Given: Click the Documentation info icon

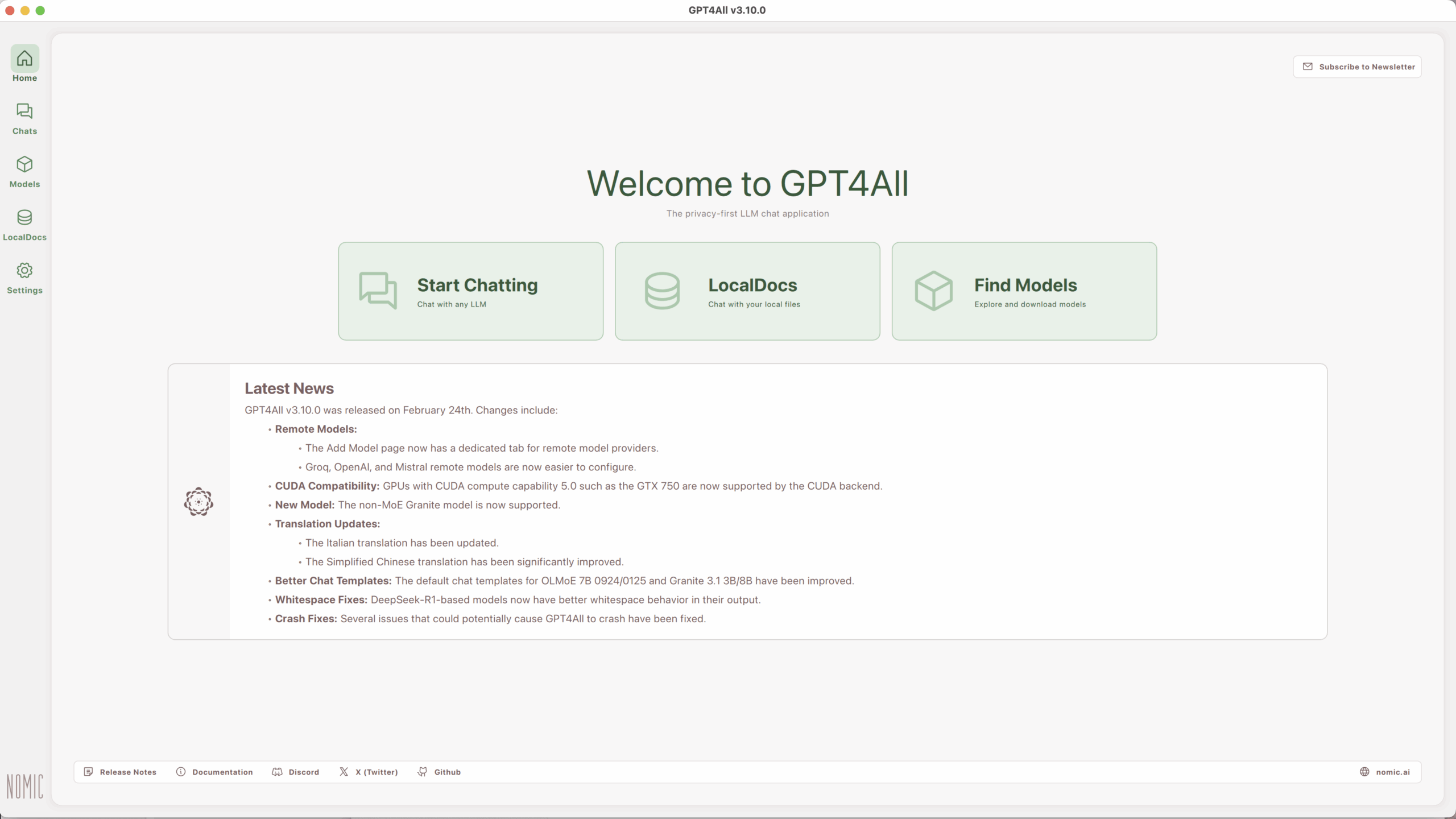Looking at the screenshot, I should pos(181,772).
